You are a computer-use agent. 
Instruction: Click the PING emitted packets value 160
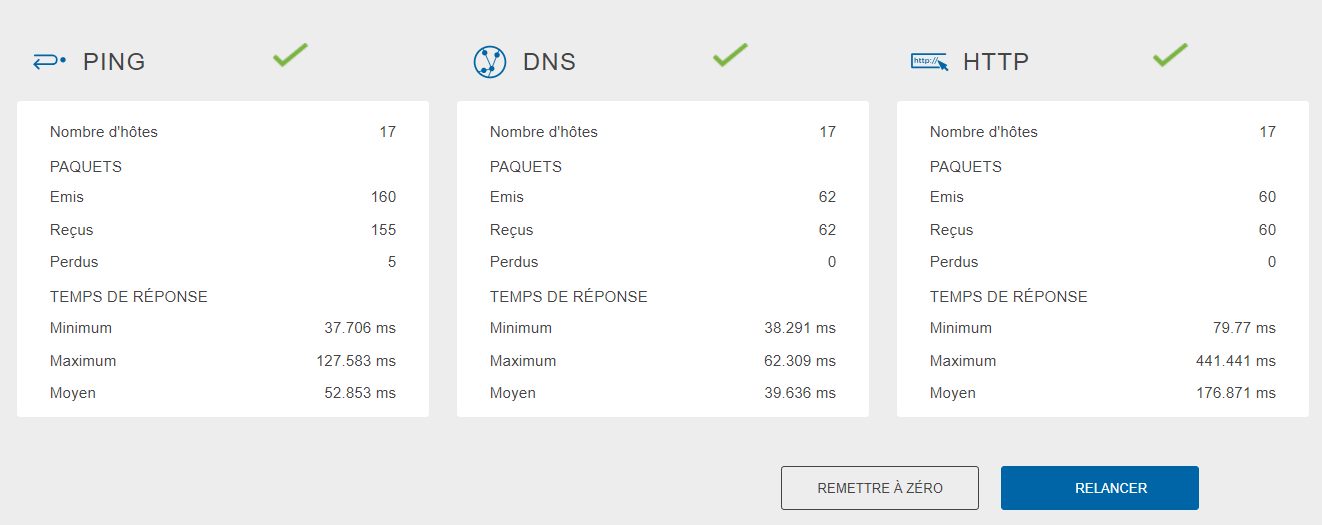[384, 197]
